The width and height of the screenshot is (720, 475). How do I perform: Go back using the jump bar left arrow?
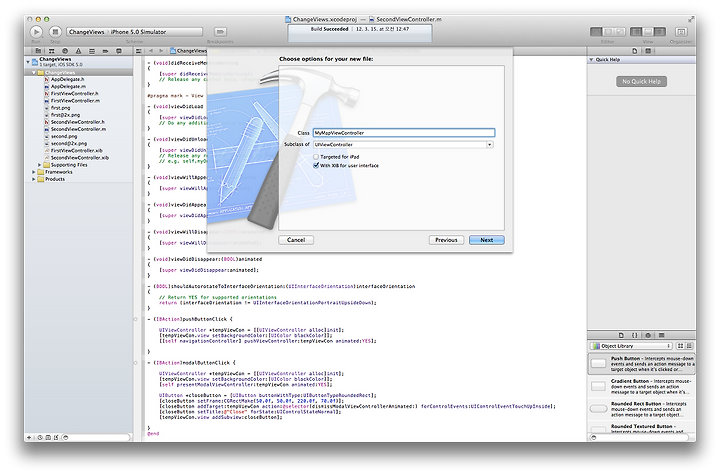[151, 51]
